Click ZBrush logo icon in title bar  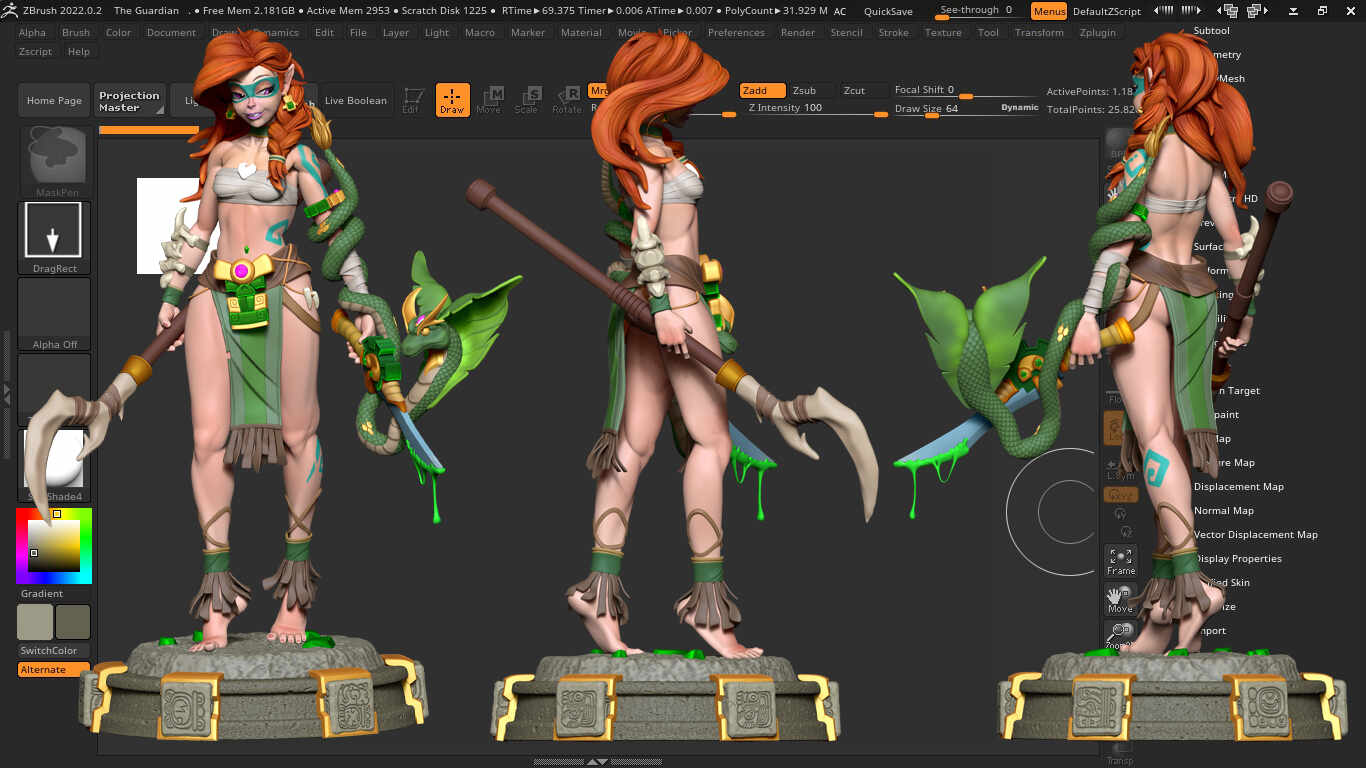[8, 10]
